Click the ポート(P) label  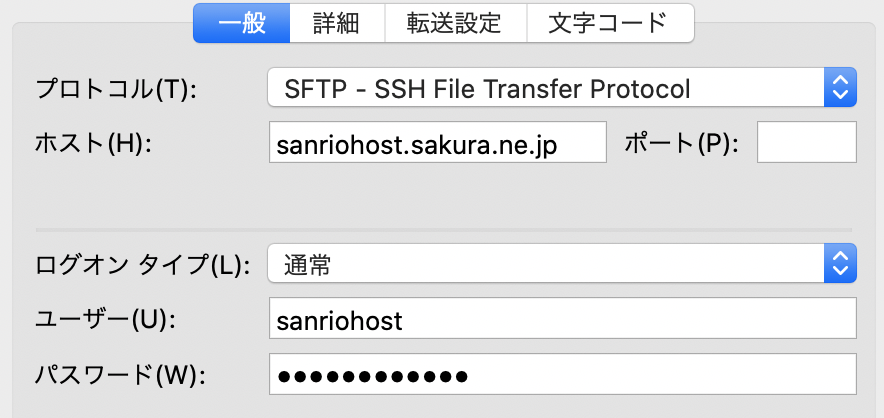point(681,143)
